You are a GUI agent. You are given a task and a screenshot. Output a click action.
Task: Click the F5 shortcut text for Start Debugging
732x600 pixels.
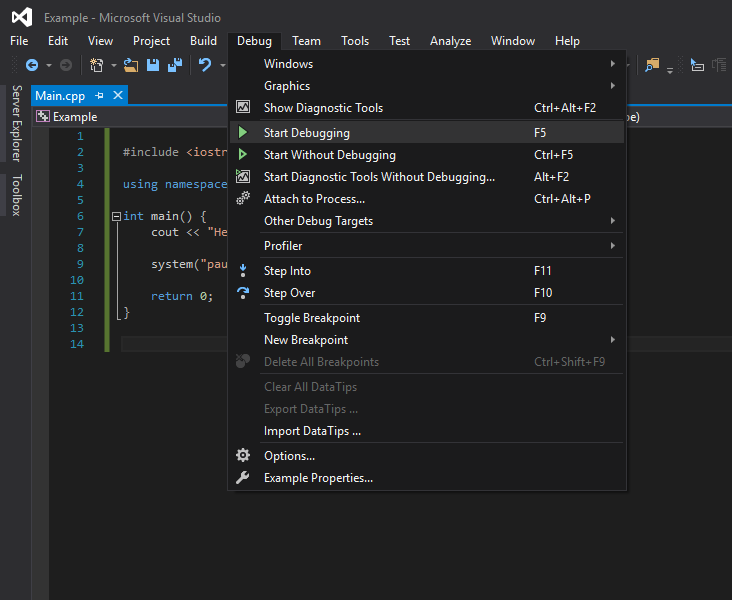point(540,133)
